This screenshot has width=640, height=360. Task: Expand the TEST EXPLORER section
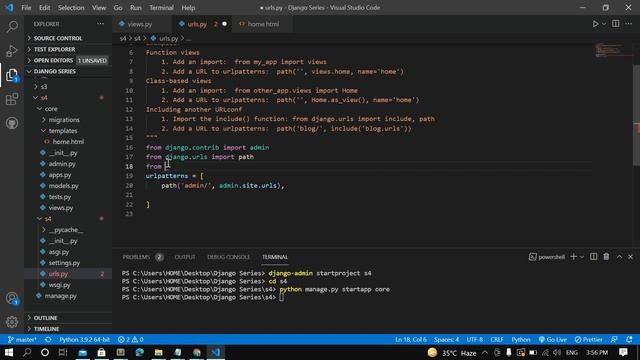[68, 49]
